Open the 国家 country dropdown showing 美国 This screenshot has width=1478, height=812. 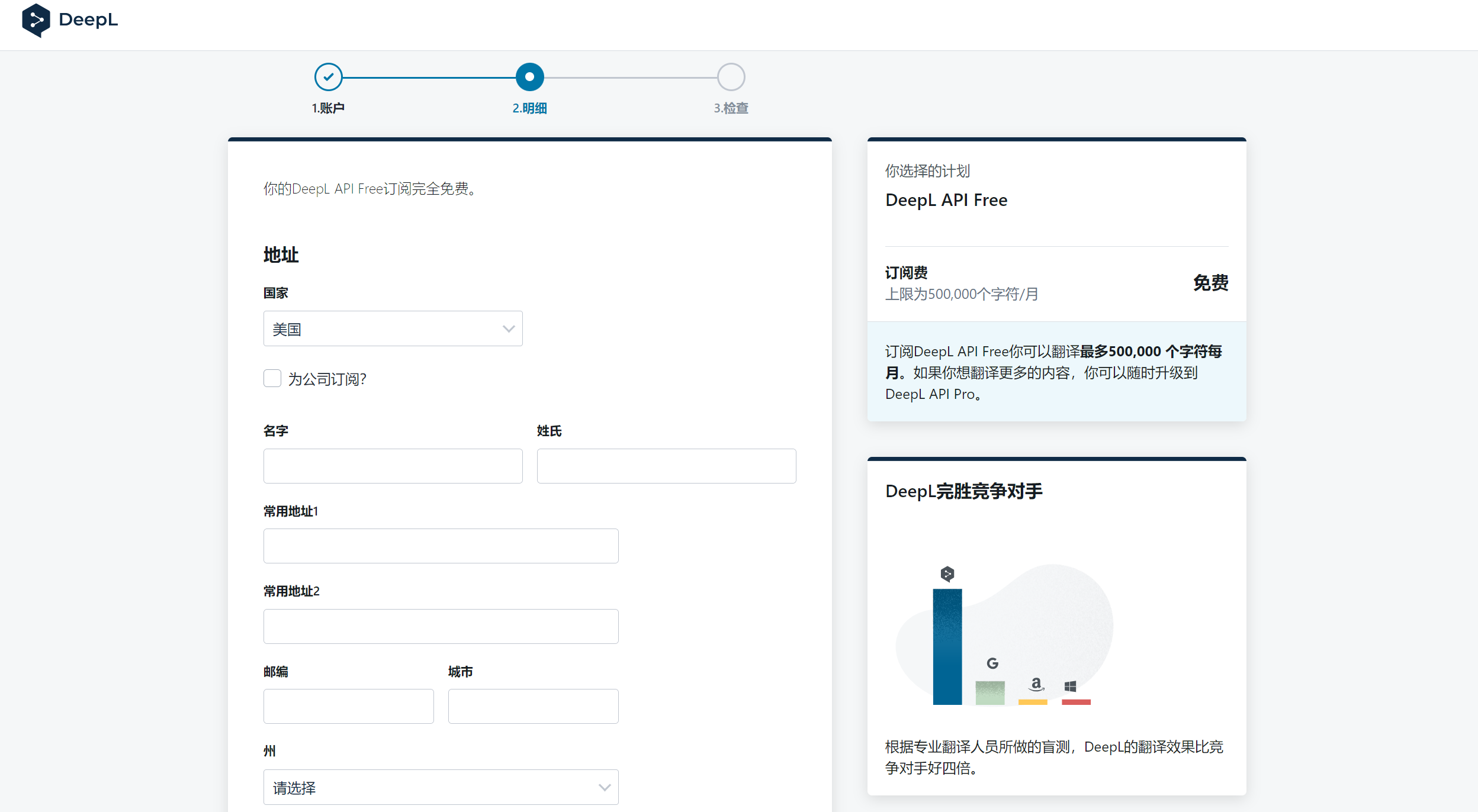pyautogui.click(x=393, y=328)
